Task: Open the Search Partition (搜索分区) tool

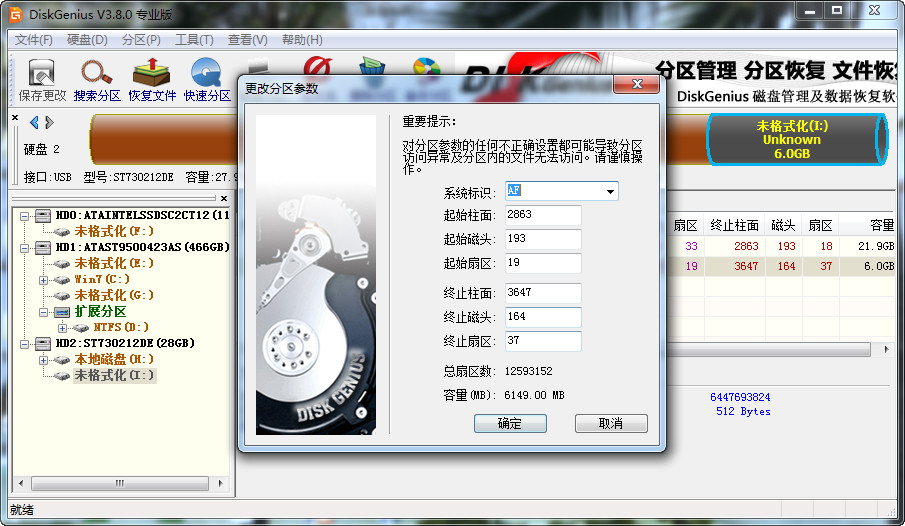Action: tap(96, 80)
